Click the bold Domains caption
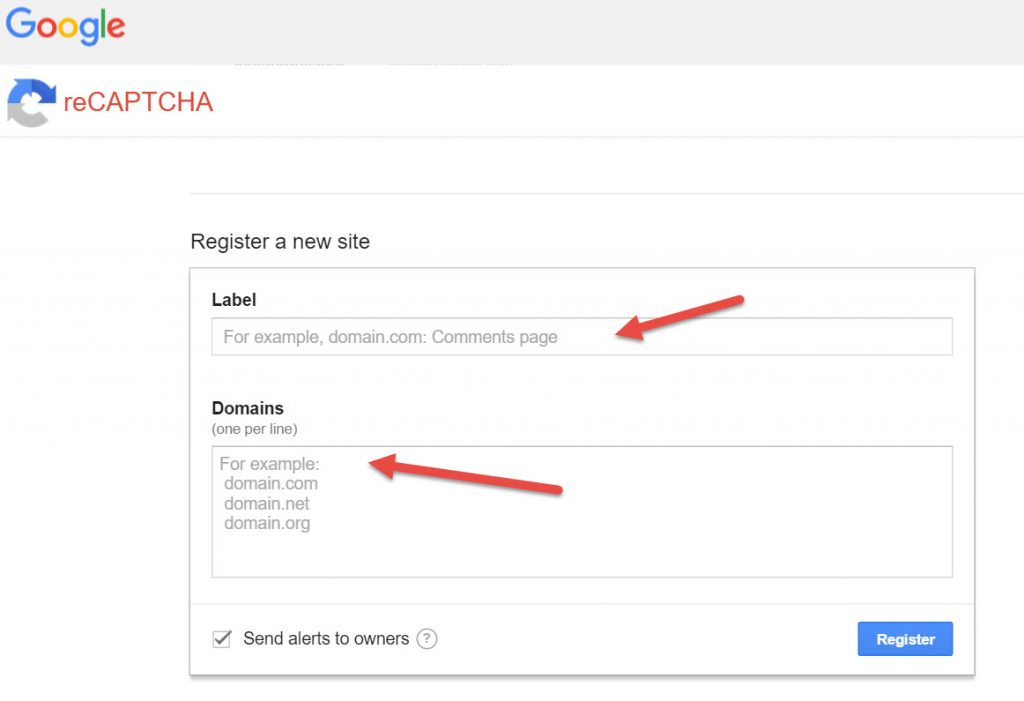The height and width of the screenshot is (701, 1024). (248, 408)
